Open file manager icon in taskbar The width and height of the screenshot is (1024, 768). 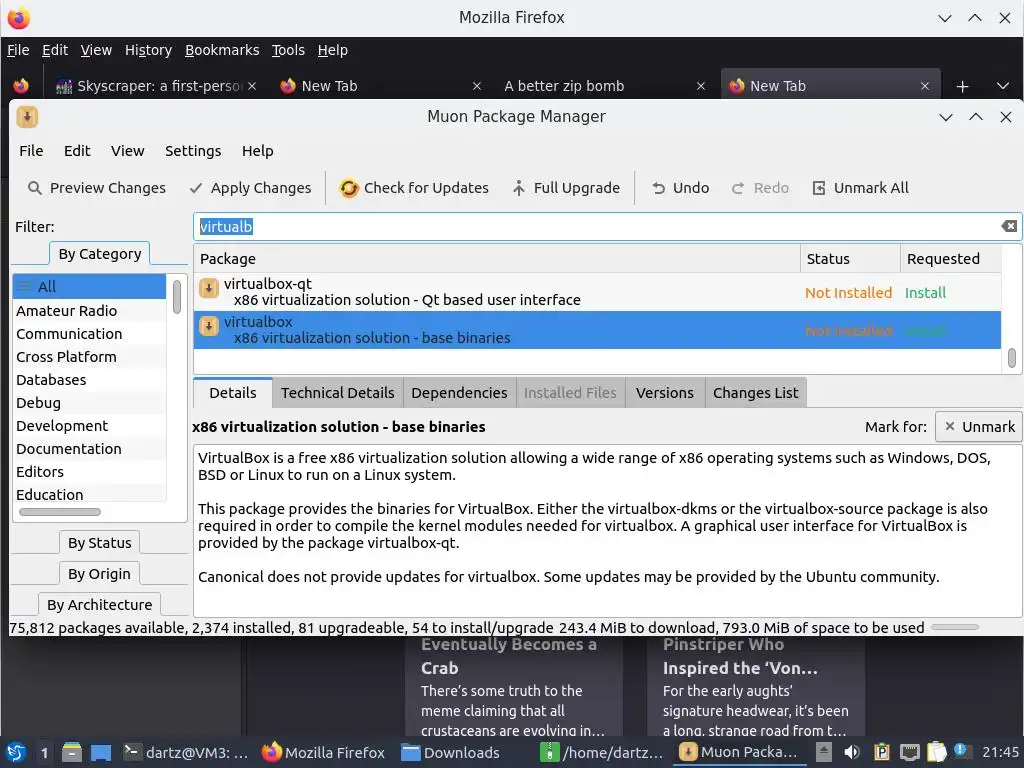point(72,752)
